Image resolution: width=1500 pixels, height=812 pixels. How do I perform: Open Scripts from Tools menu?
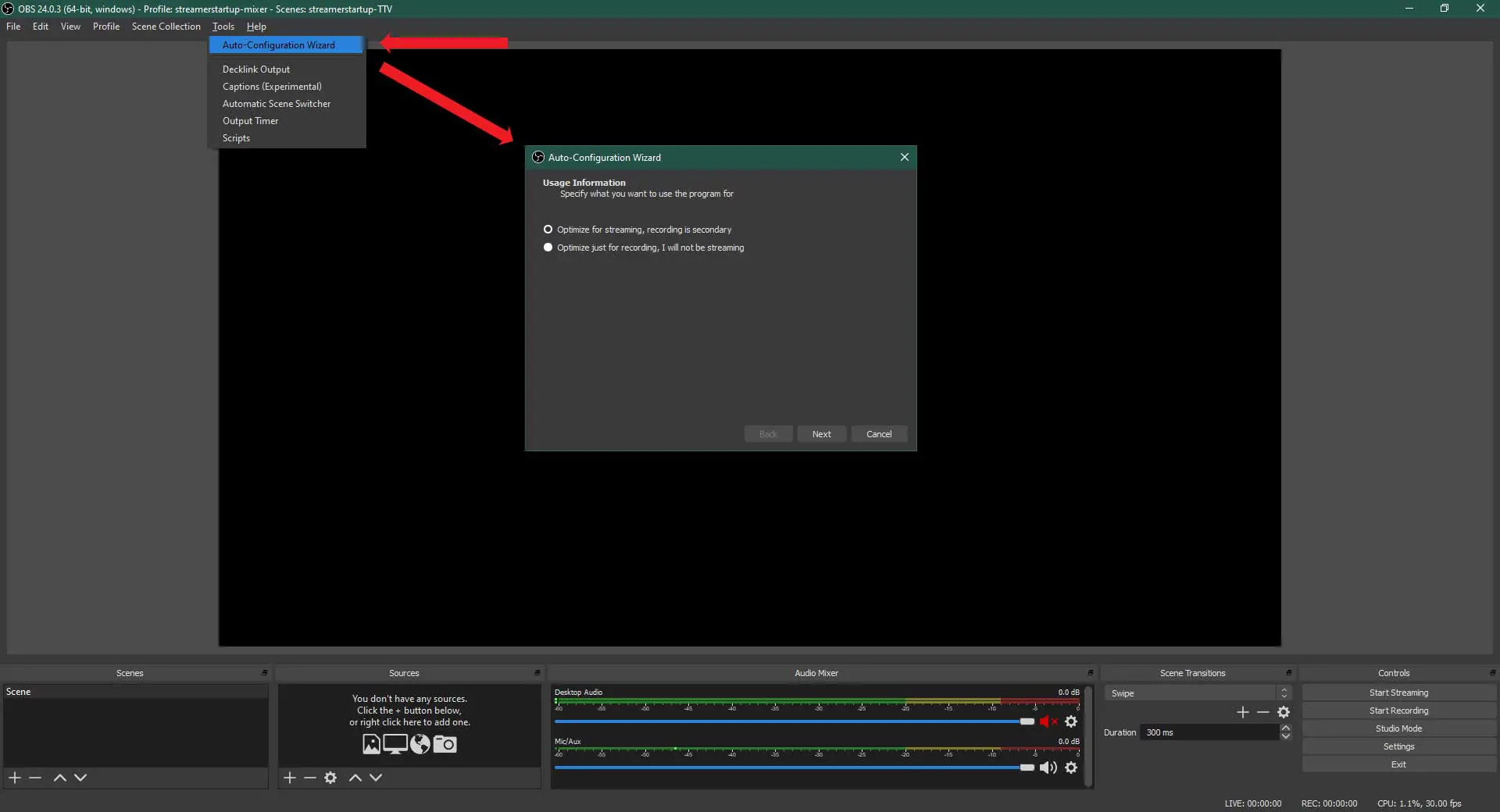pyautogui.click(x=286, y=138)
